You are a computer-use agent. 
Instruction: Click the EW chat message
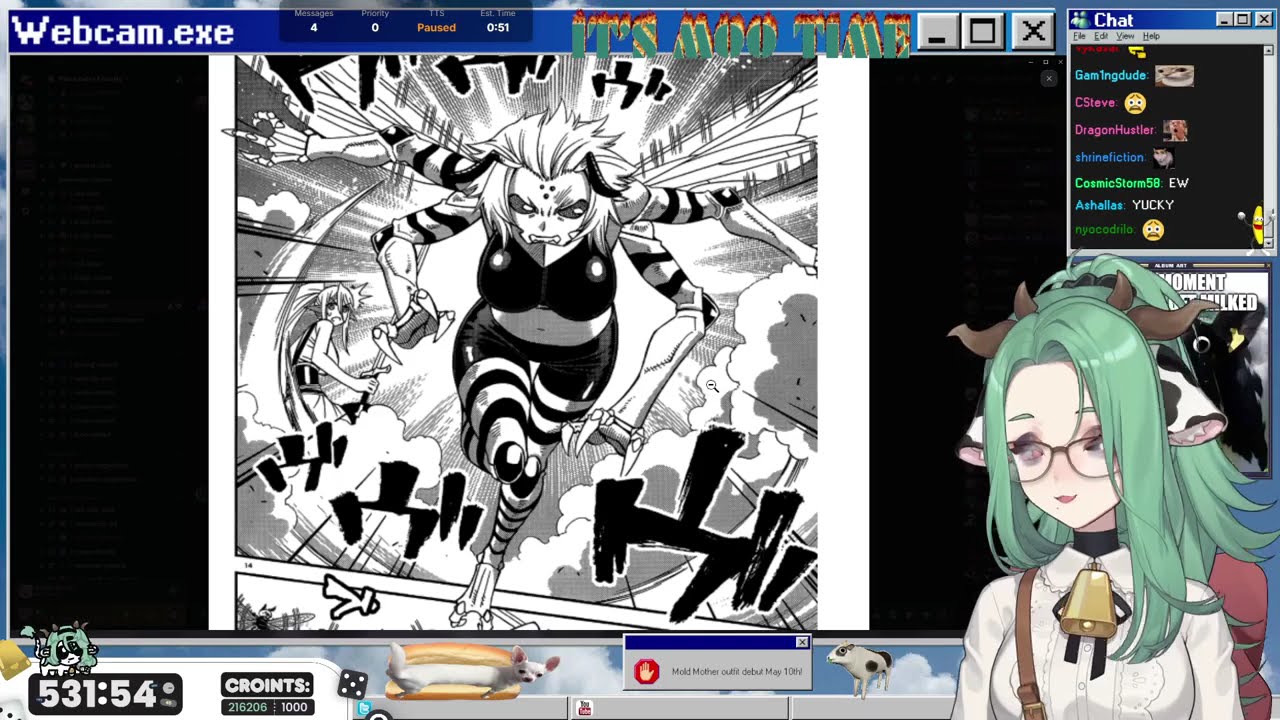1178,183
